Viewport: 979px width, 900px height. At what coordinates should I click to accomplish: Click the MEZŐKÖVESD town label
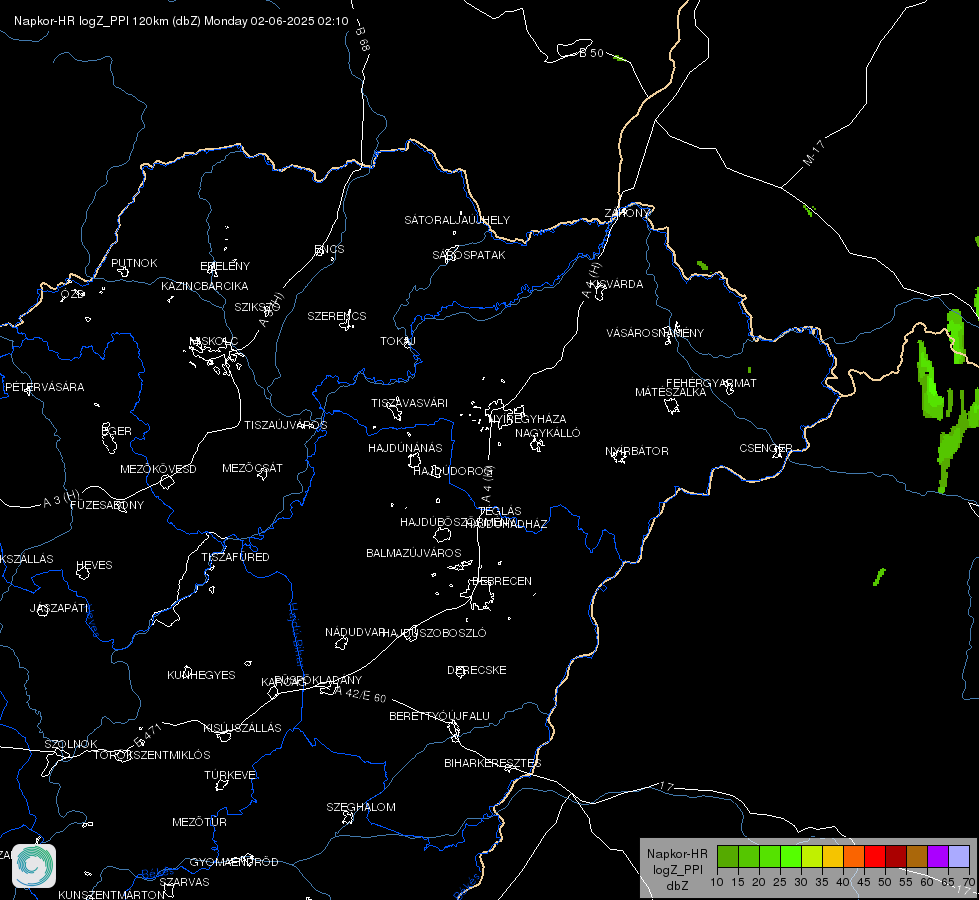coord(158,469)
